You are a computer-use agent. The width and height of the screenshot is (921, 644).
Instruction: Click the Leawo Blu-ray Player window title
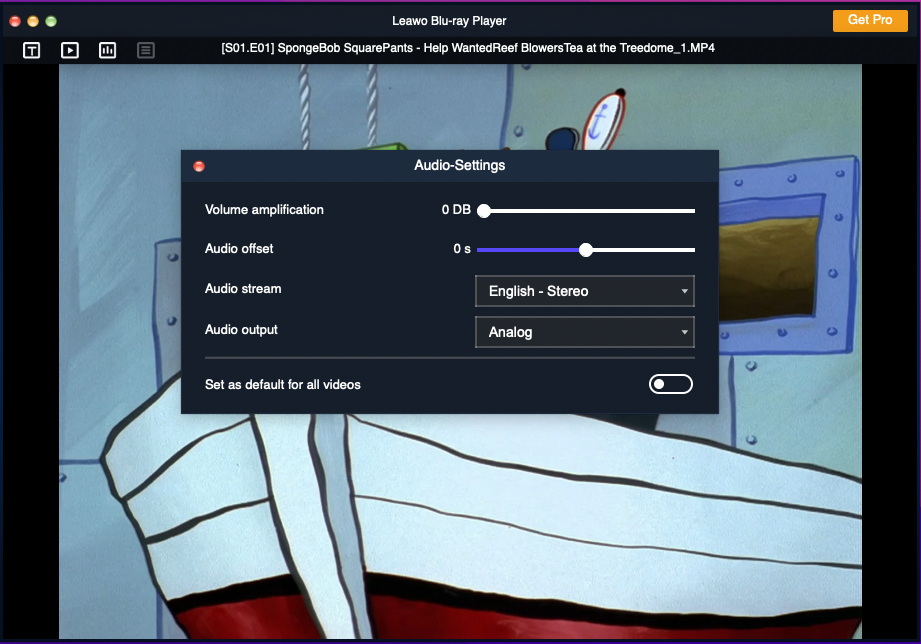(x=449, y=21)
